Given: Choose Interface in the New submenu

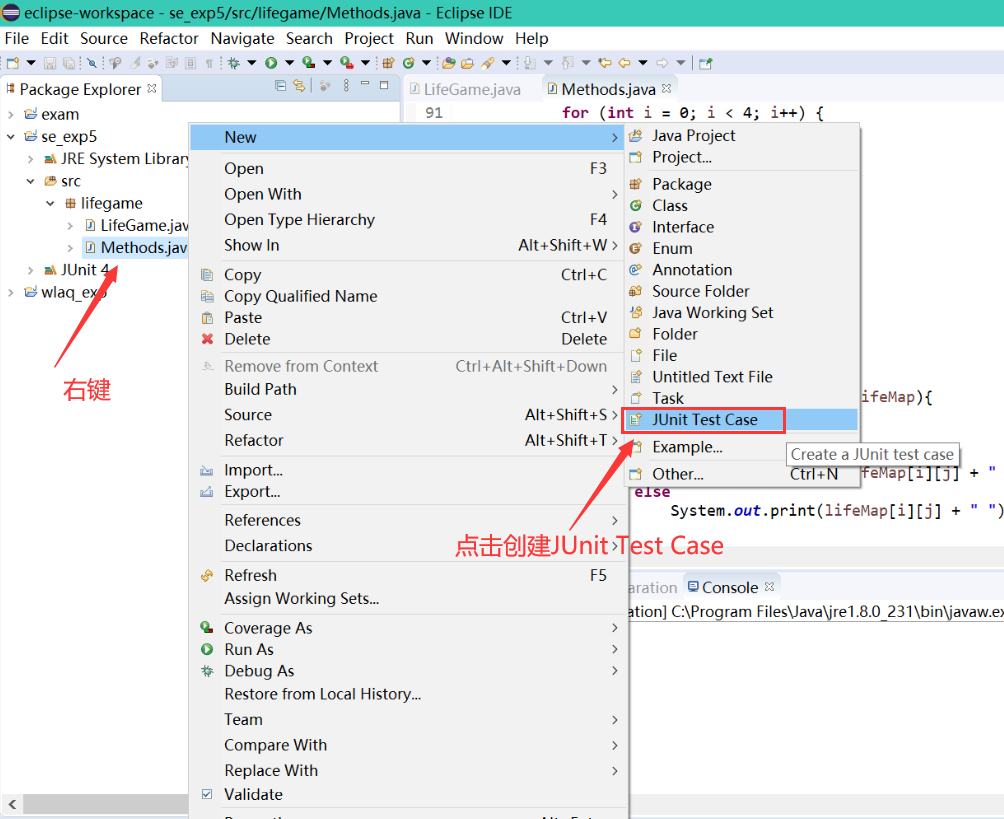Looking at the screenshot, I should pos(741,227).
